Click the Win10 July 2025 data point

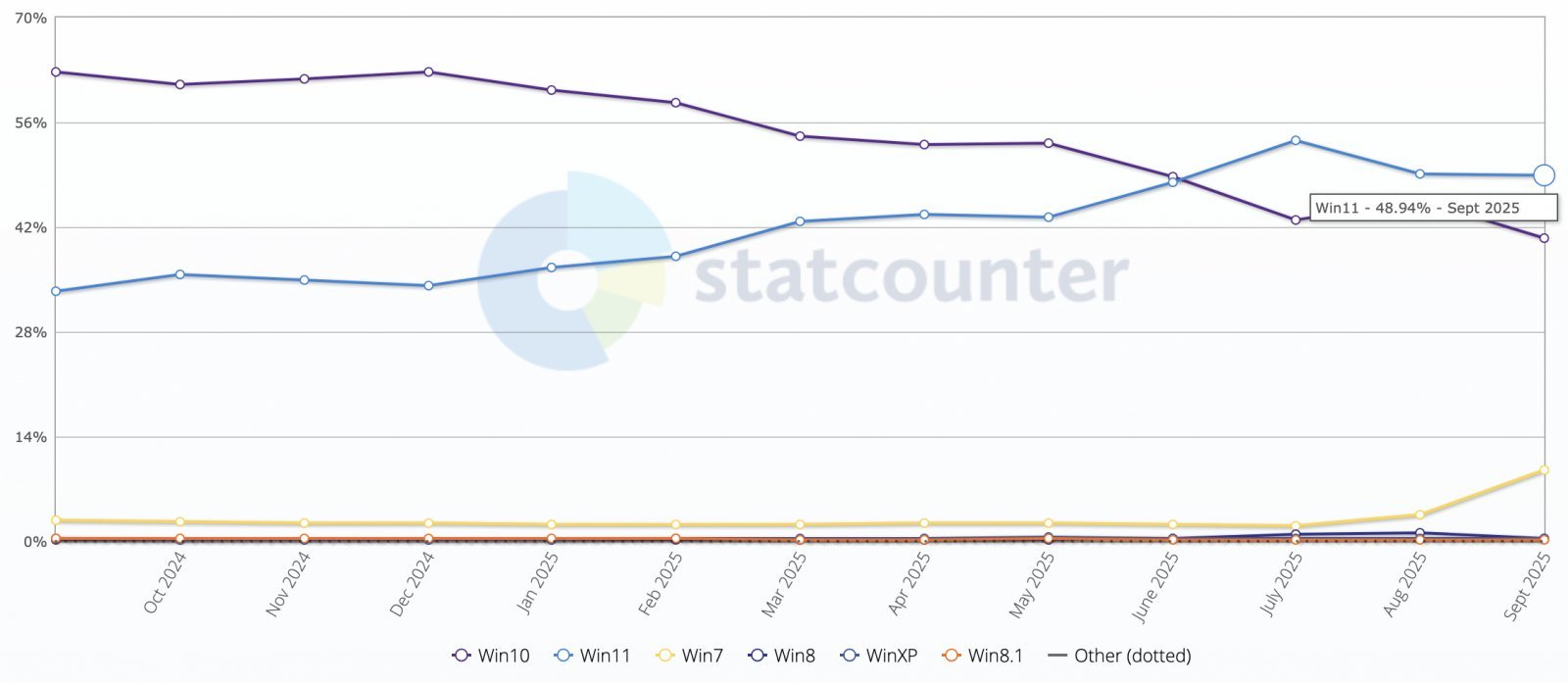tap(1296, 220)
